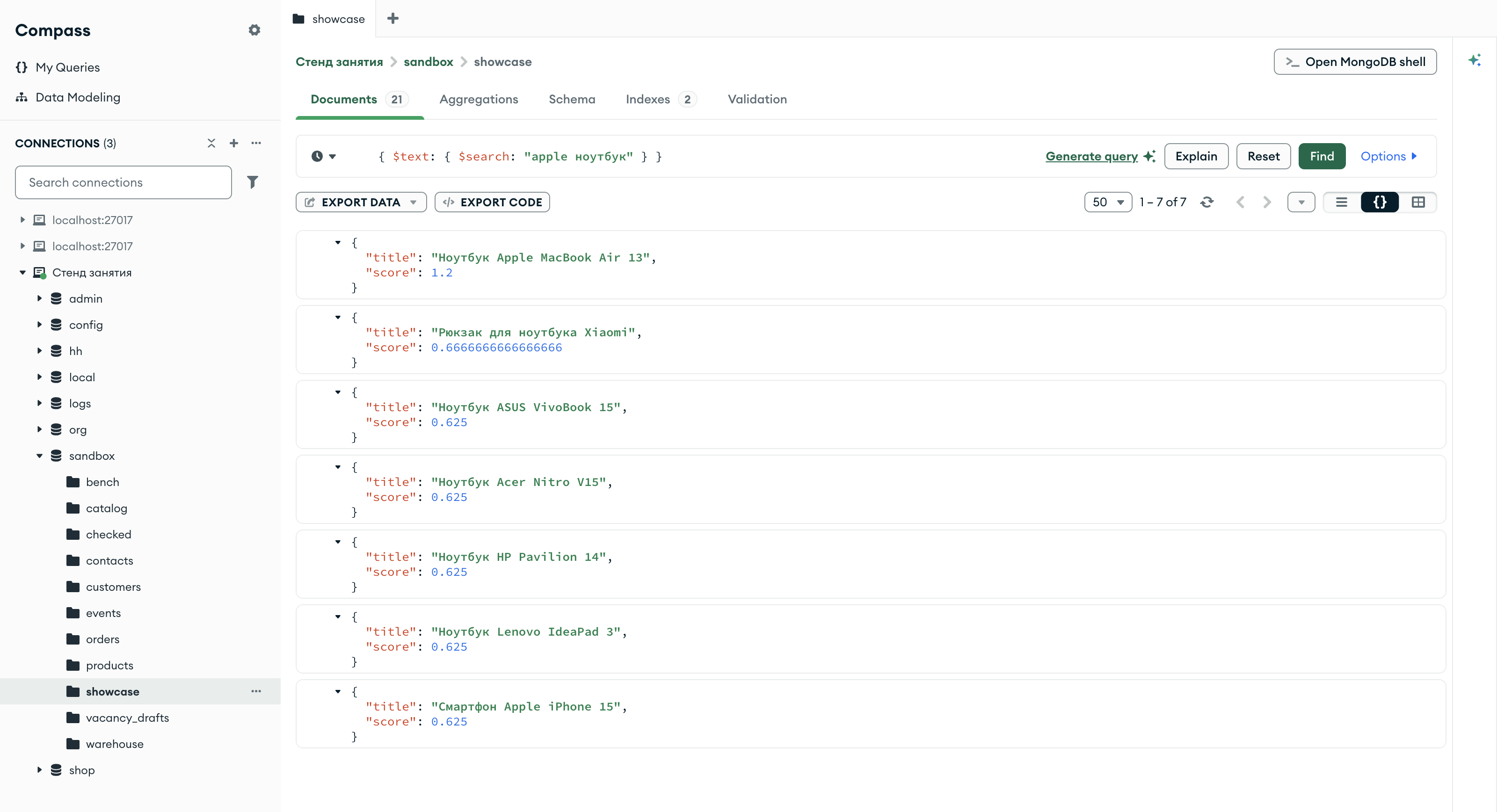Click the Find button

(1322, 156)
